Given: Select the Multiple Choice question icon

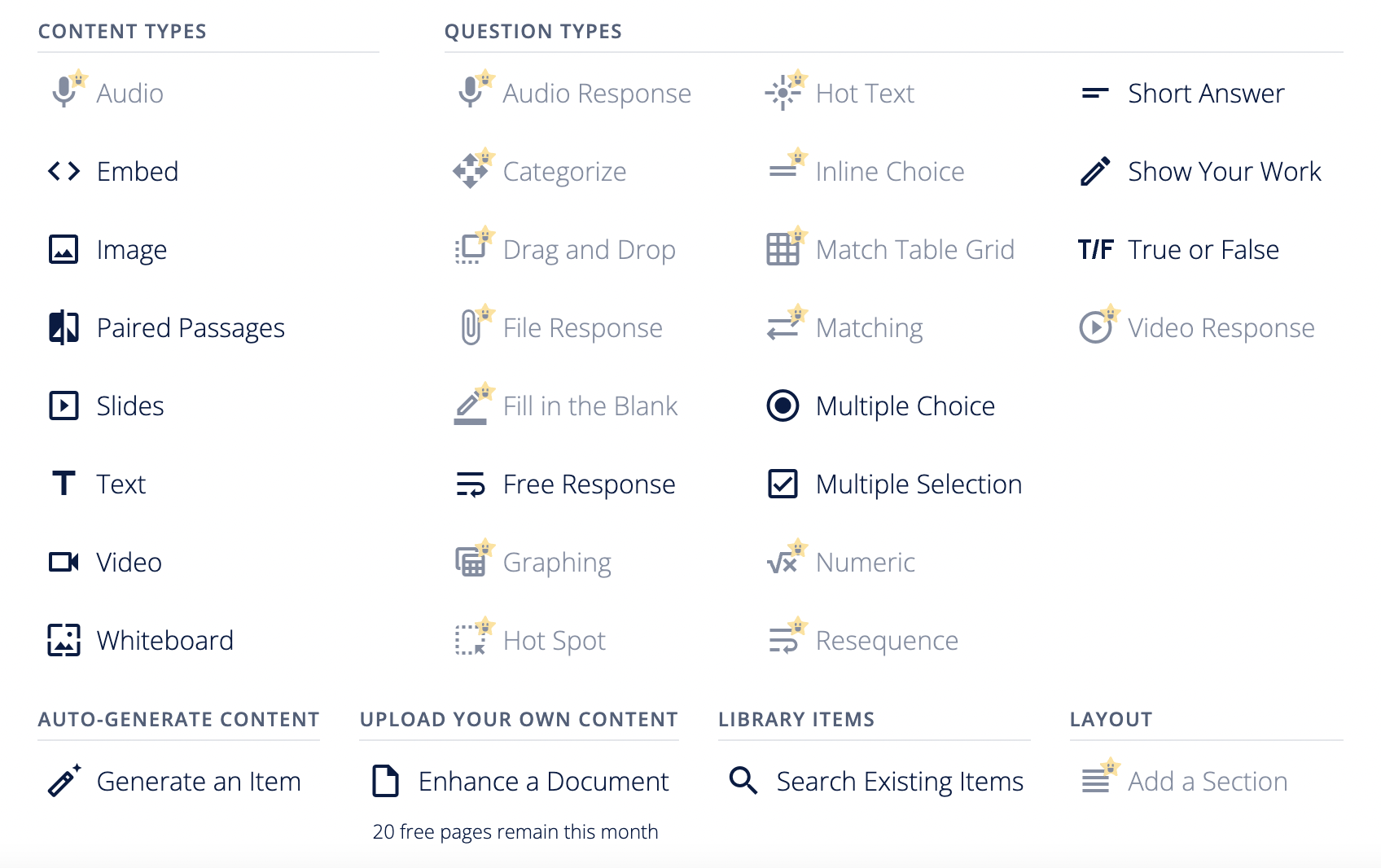Looking at the screenshot, I should [783, 406].
